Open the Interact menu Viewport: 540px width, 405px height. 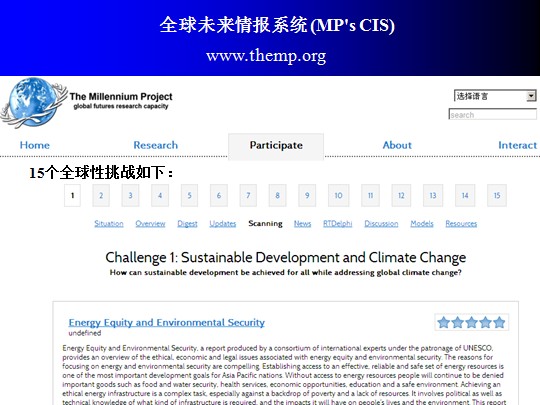point(518,145)
